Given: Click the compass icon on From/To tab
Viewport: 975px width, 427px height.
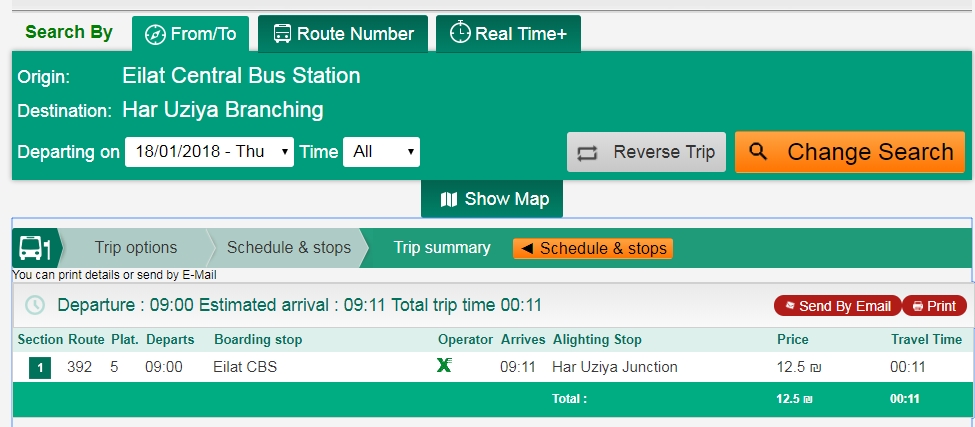Looking at the screenshot, I should (x=155, y=34).
